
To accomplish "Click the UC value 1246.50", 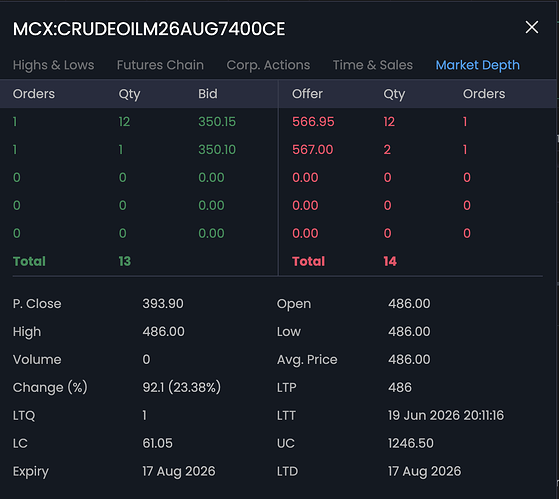I will [411, 443].
